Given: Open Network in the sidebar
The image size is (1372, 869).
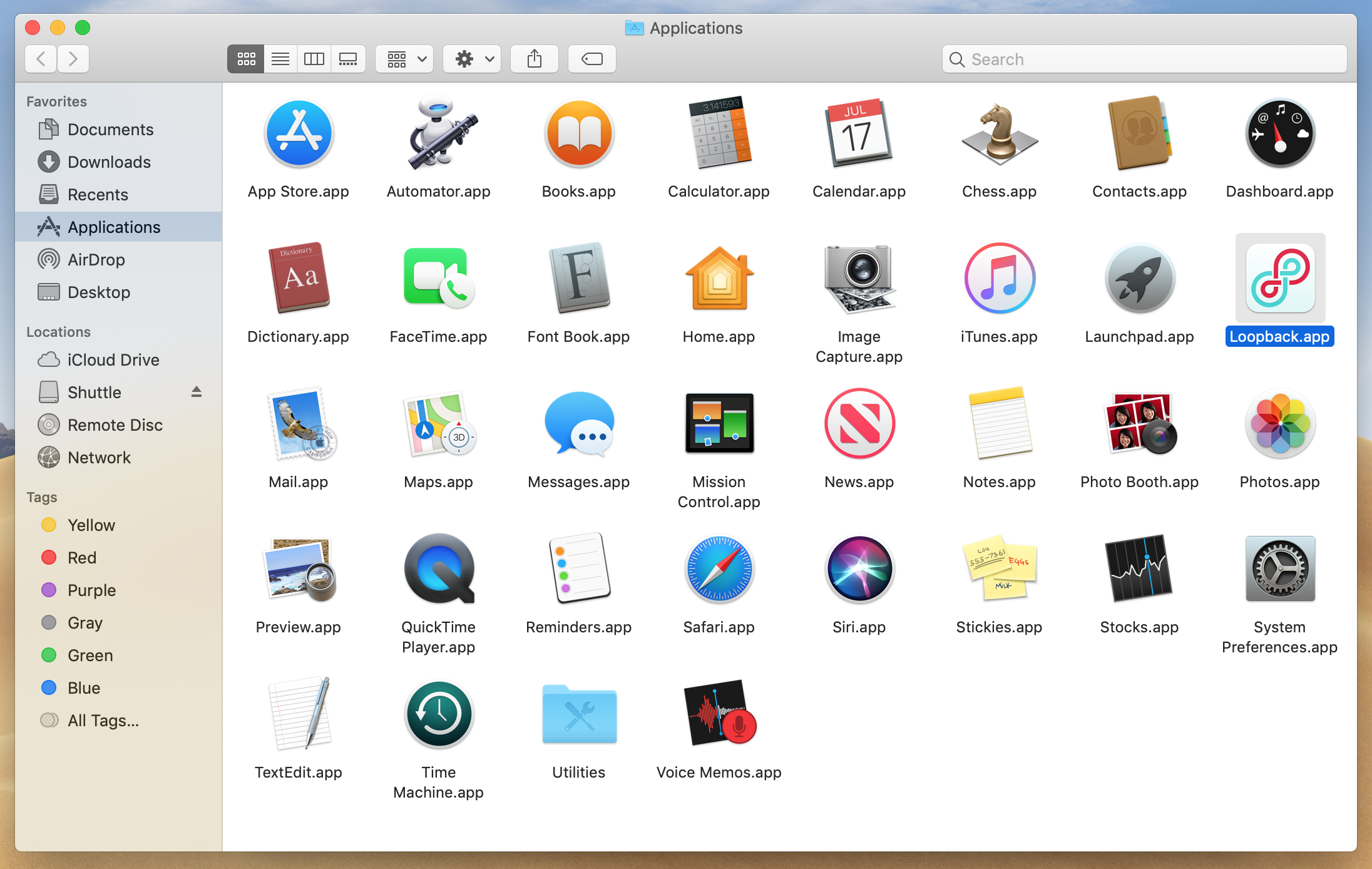Looking at the screenshot, I should (x=118, y=458).
